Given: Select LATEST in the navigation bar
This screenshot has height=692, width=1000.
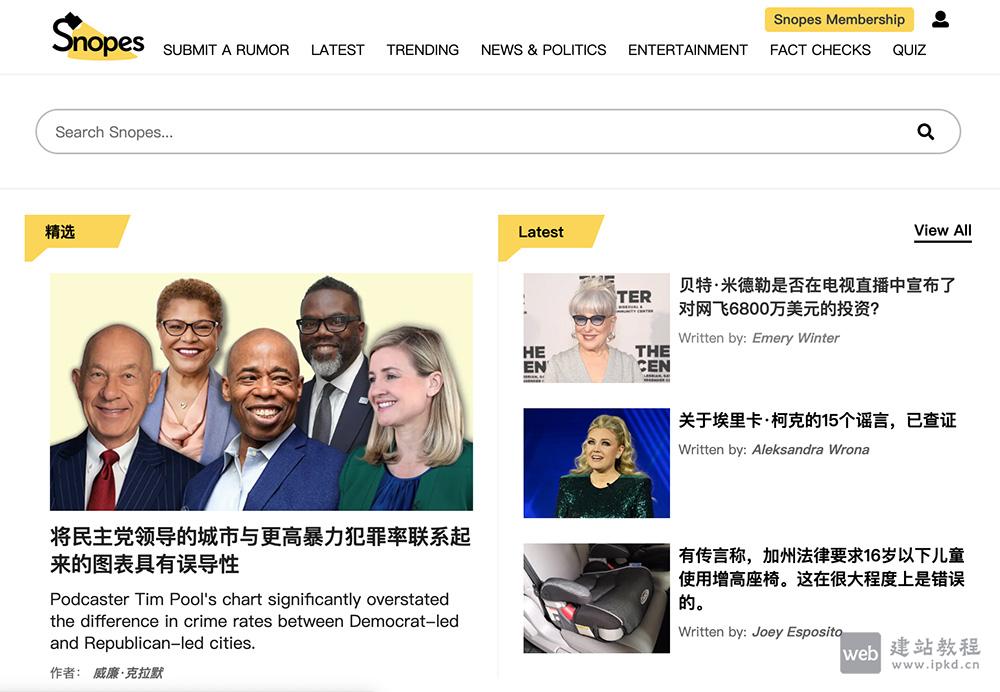Looking at the screenshot, I should pyautogui.click(x=337, y=50).
